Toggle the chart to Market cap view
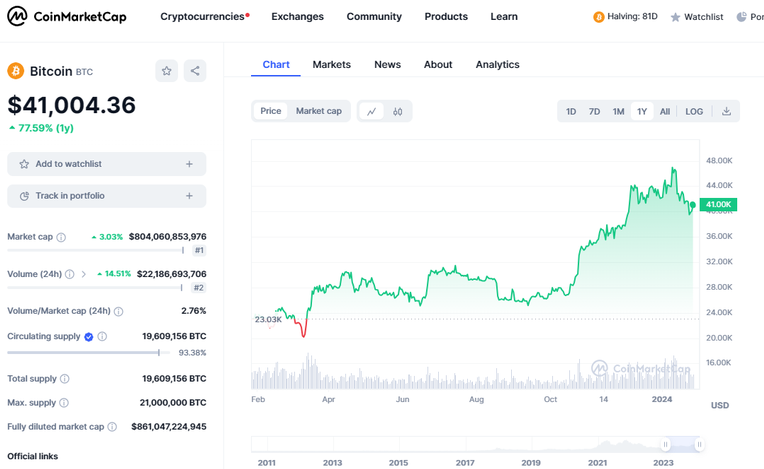The image size is (764, 469). (x=318, y=111)
